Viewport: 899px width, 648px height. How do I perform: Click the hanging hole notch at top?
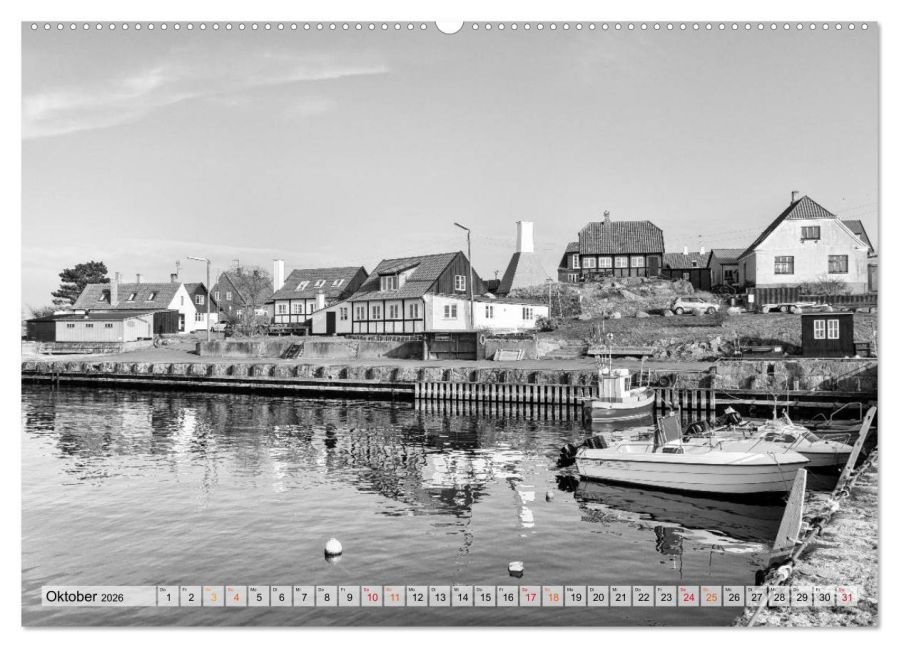point(449,26)
